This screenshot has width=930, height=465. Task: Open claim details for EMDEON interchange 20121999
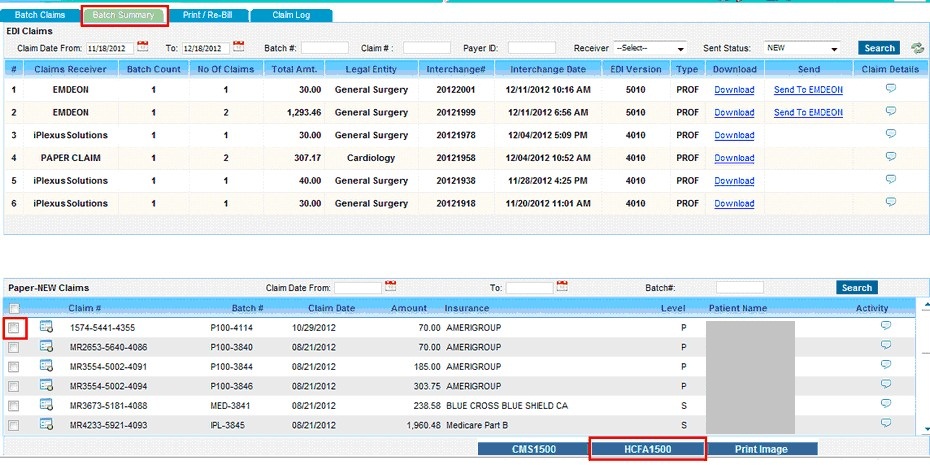[x=890, y=111]
